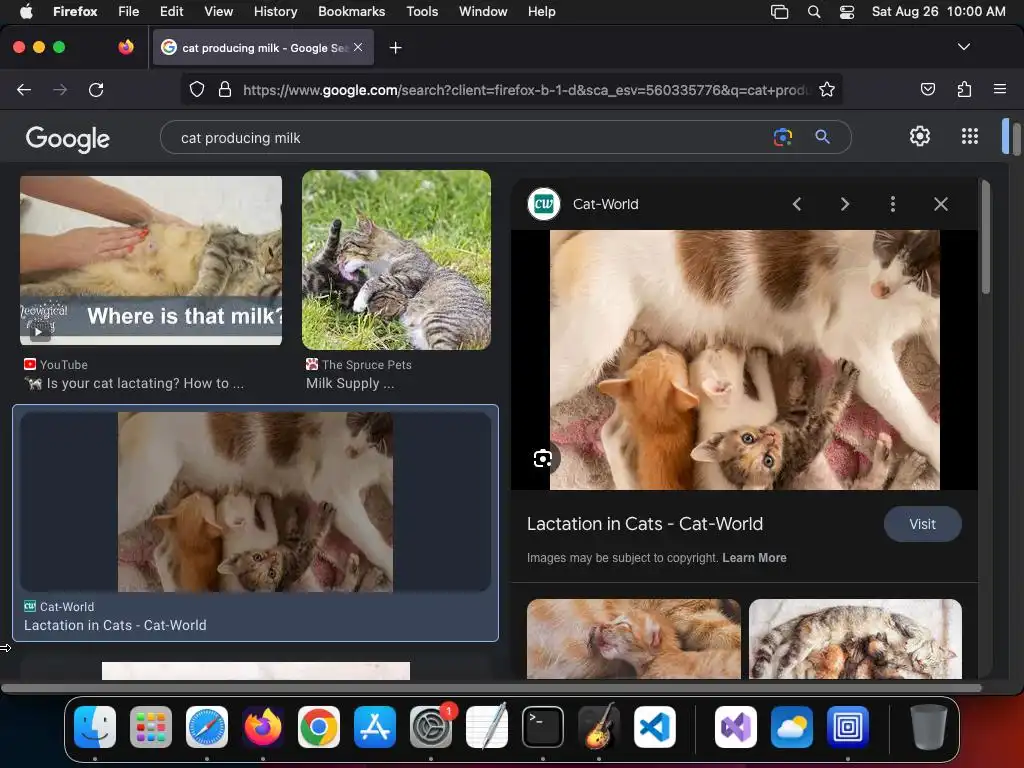This screenshot has width=1024, height=768.
Task: Open the Firefox hamburger menu
Action: (x=999, y=89)
